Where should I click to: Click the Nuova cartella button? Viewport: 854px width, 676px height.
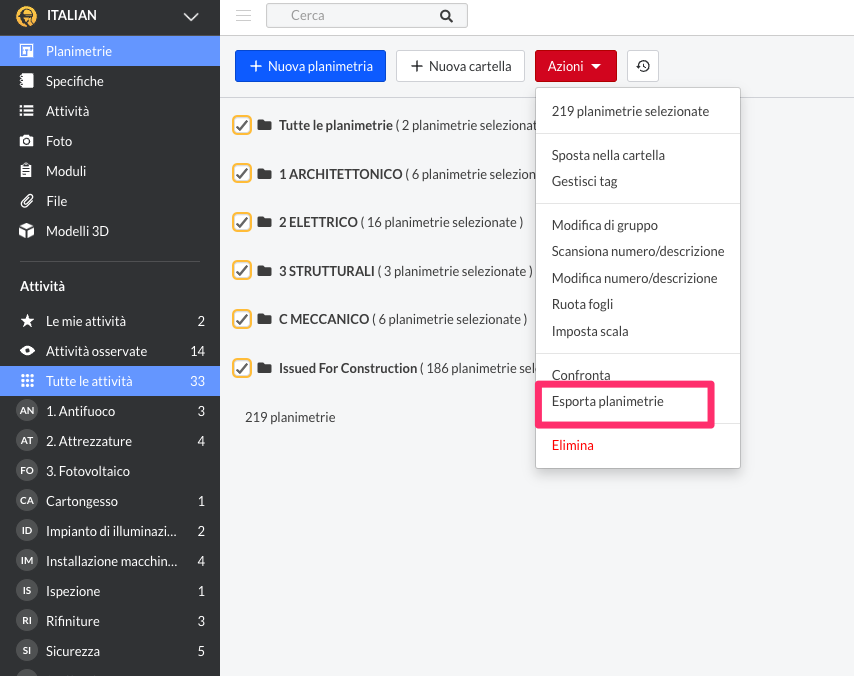click(460, 66)
